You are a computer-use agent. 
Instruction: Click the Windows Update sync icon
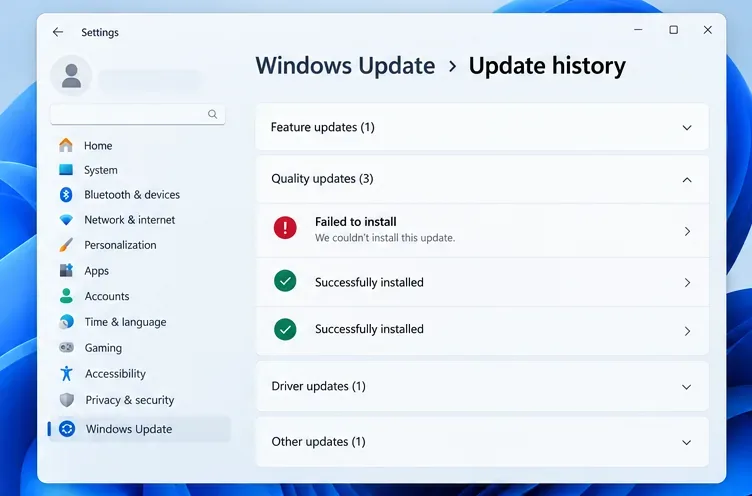pos(67,429)
